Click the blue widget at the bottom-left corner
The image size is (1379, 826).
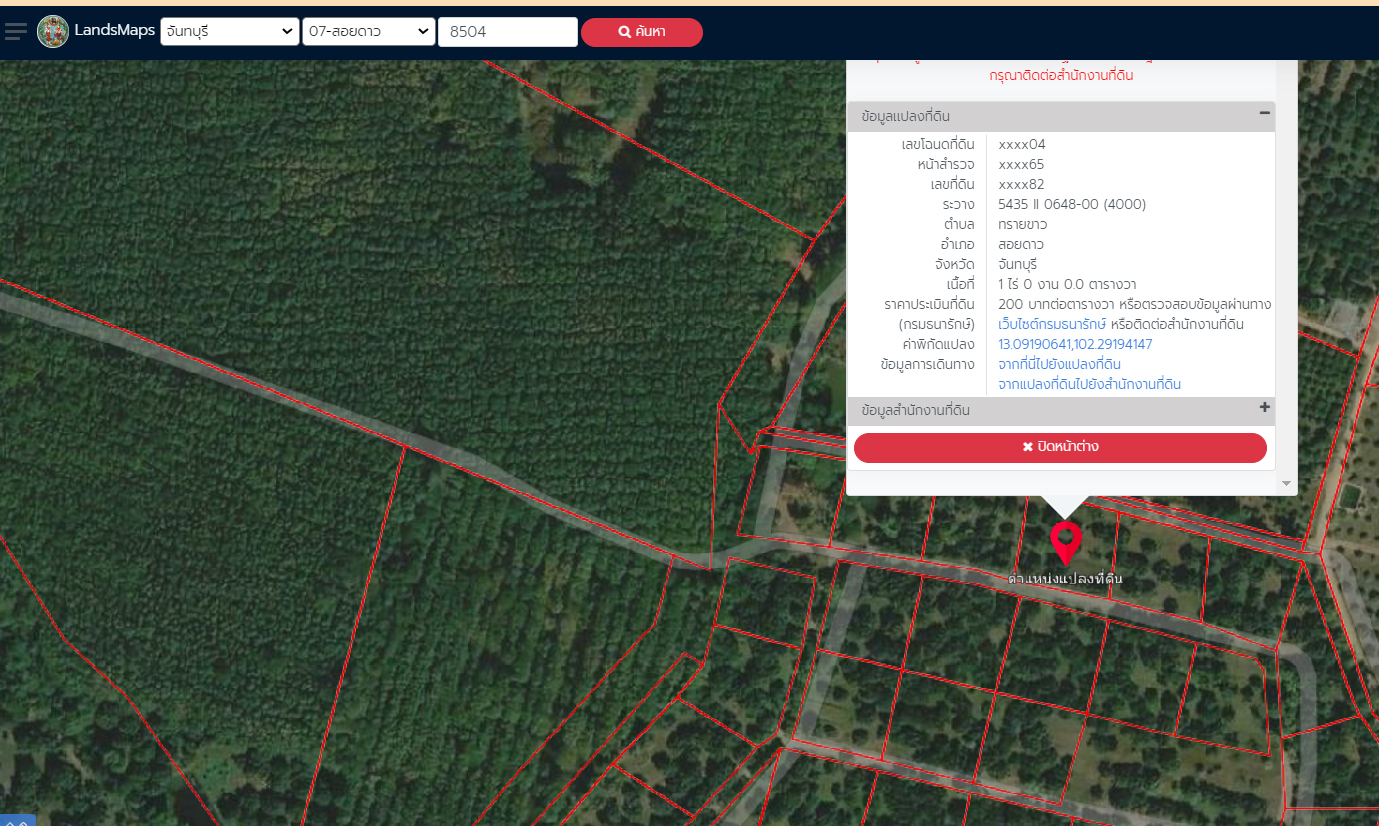point(17,820)
